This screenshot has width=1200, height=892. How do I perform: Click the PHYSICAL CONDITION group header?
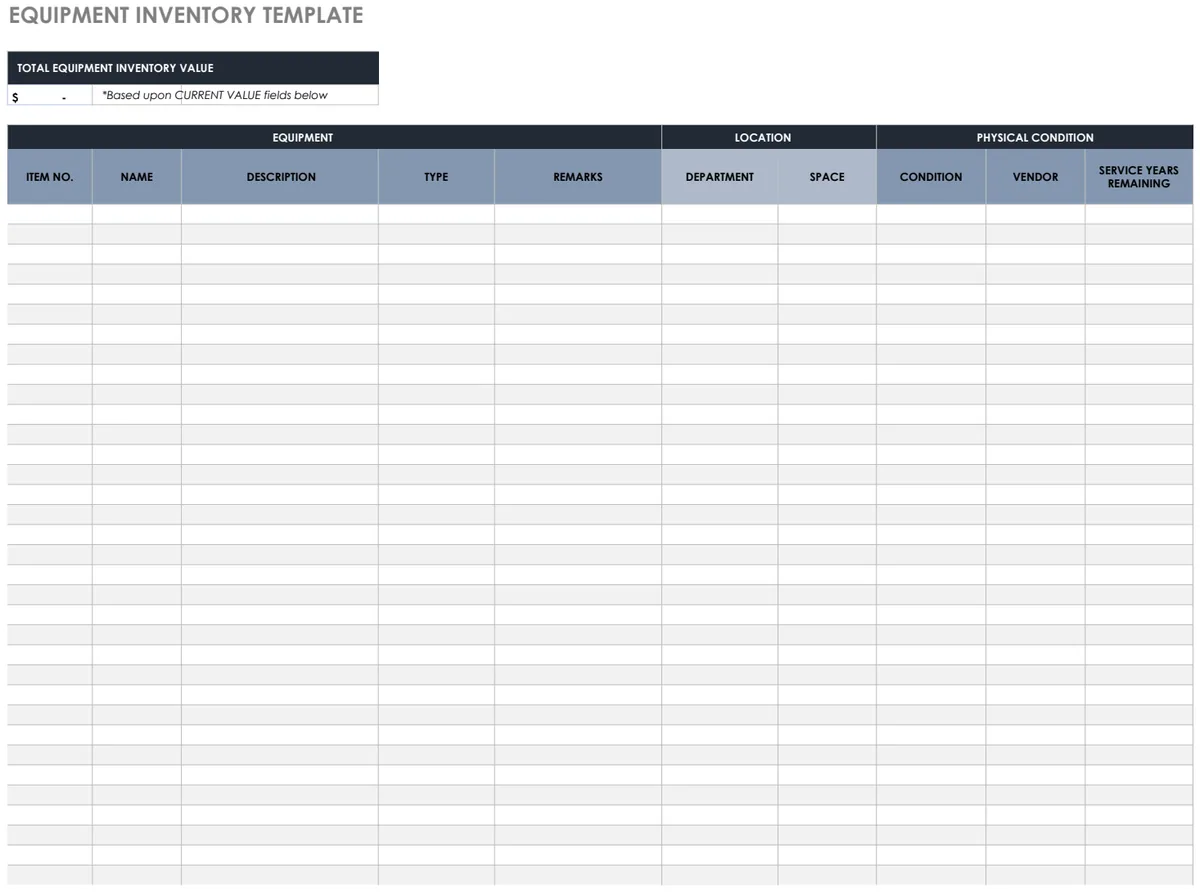point(1035,137)
